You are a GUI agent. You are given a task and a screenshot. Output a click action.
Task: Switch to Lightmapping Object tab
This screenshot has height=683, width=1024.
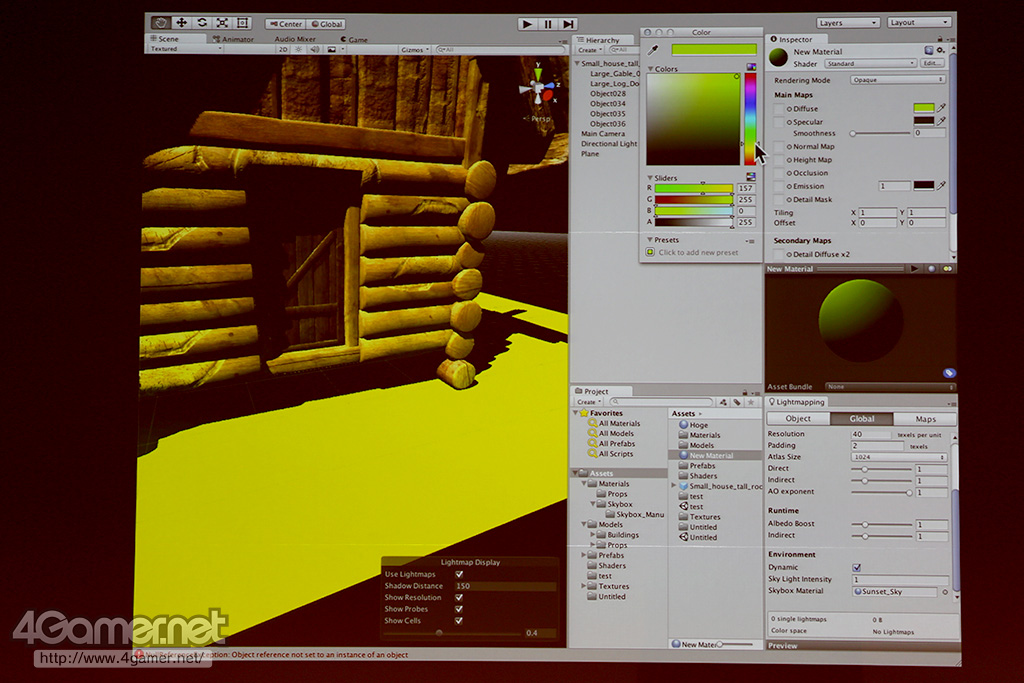coord(798,419)
